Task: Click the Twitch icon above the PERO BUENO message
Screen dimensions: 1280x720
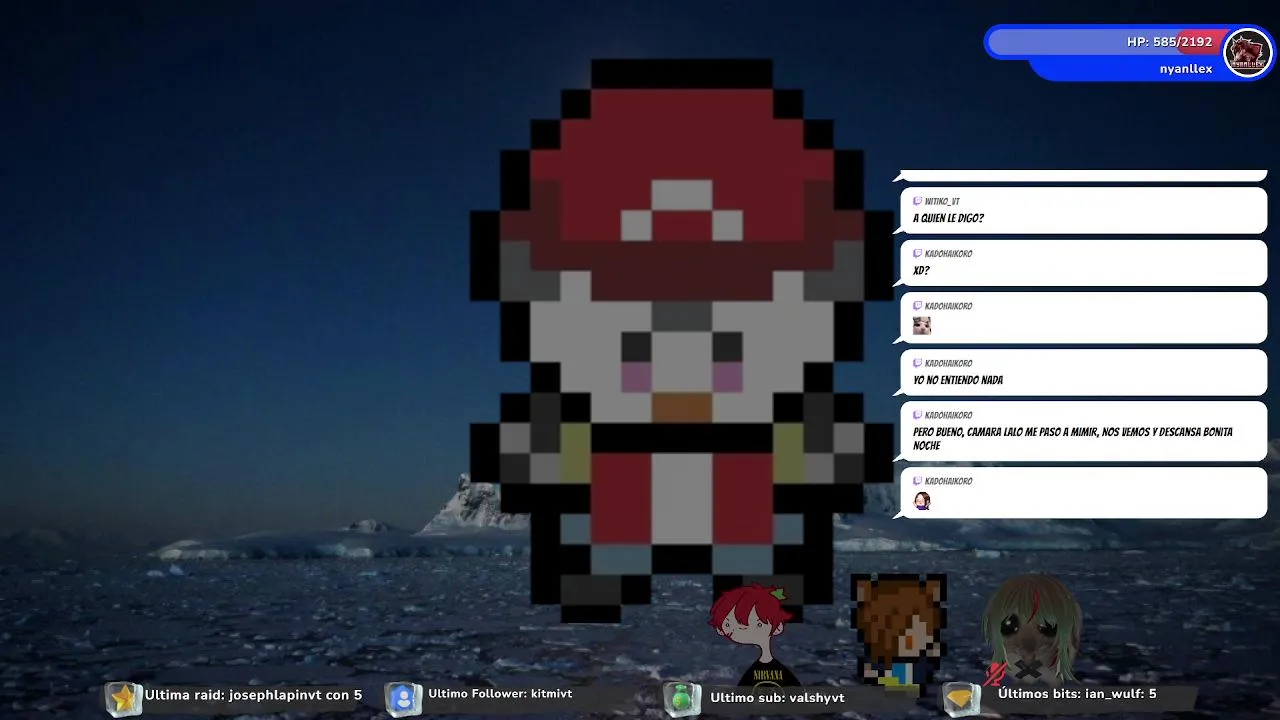Action: coord(917,415)
